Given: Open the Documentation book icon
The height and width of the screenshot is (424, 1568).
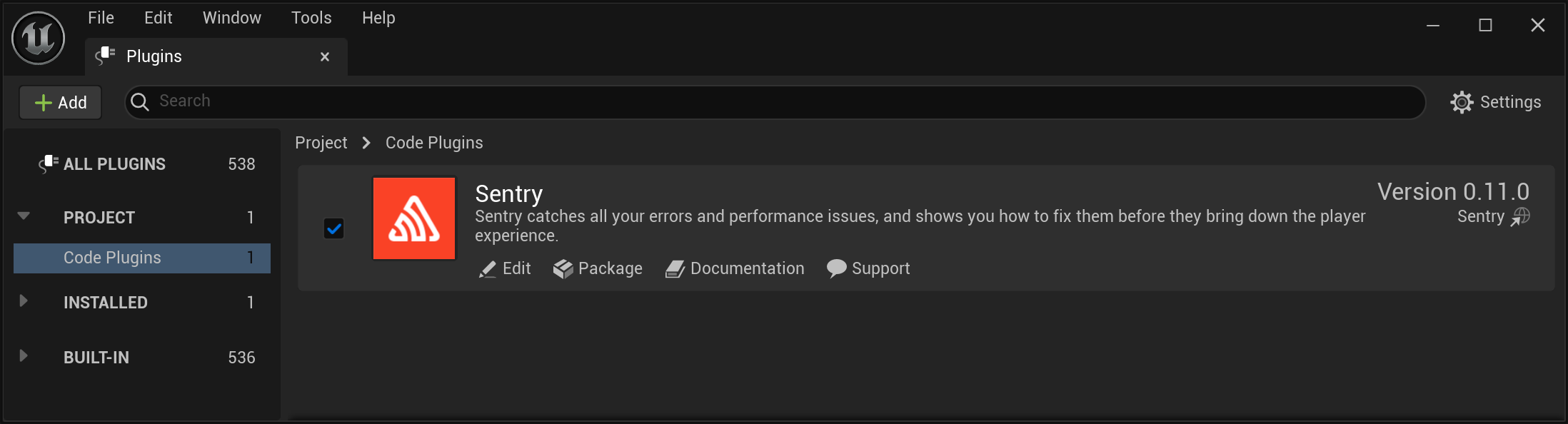Looking at the screenshot, I should (x=675, y=269).
